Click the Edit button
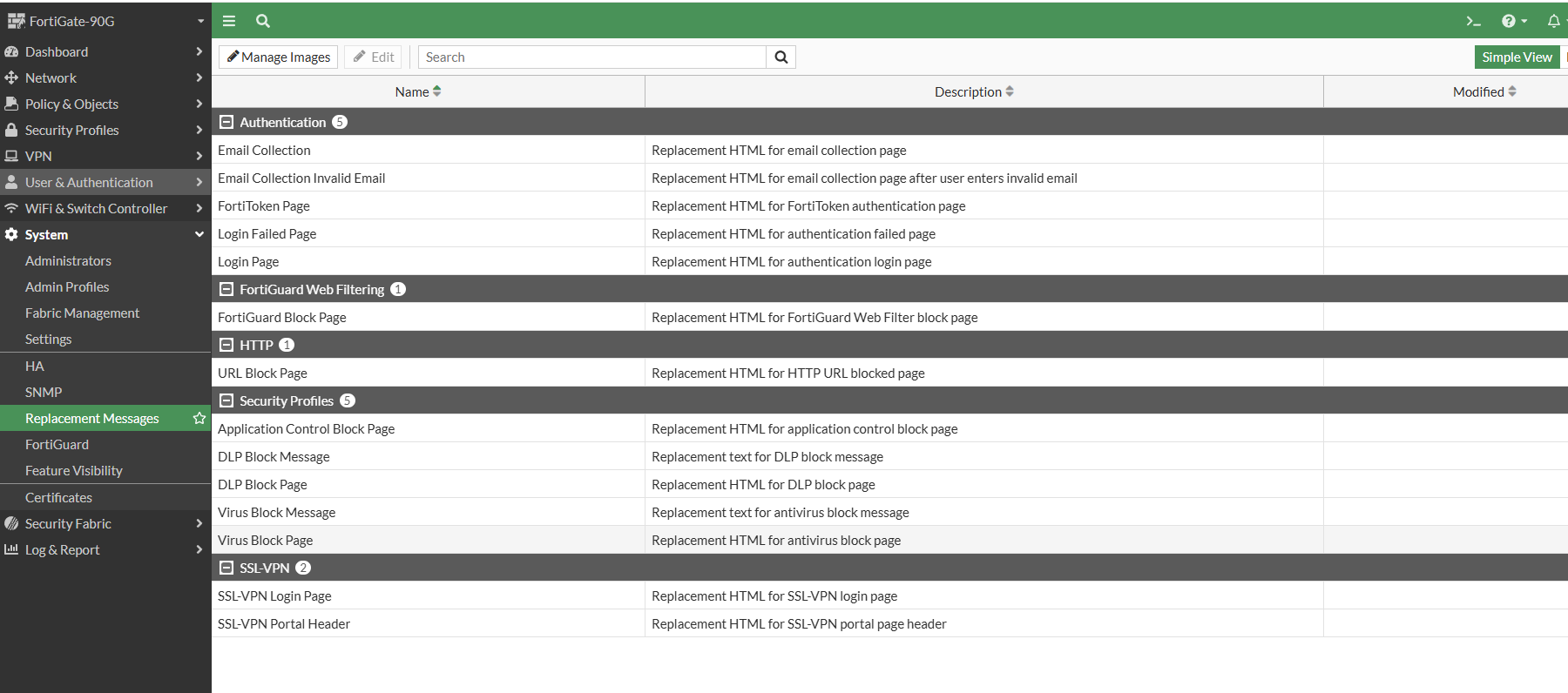The width and height of the screenshot is (1568, 693). 374,57
